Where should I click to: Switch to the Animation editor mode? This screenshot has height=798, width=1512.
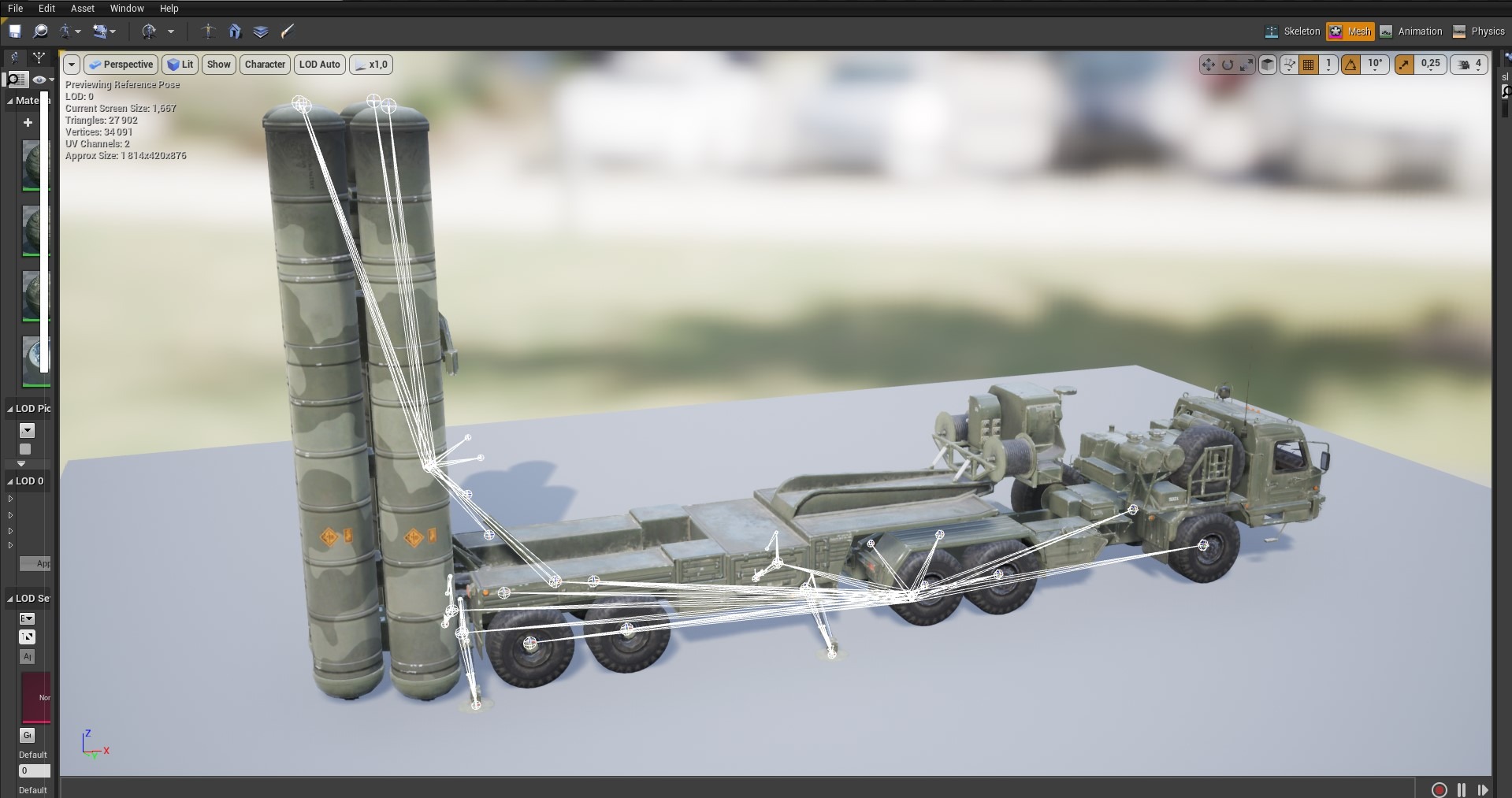click(1411, 32)
